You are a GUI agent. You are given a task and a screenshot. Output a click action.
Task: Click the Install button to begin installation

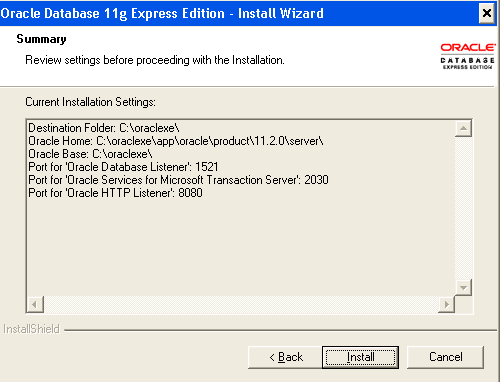(360, 357)
